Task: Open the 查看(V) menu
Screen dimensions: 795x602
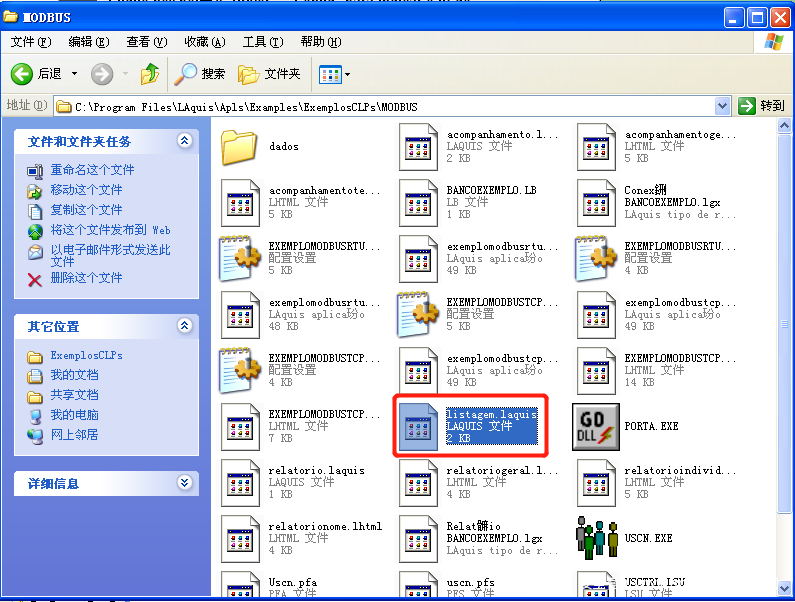Action: (147, 42)
